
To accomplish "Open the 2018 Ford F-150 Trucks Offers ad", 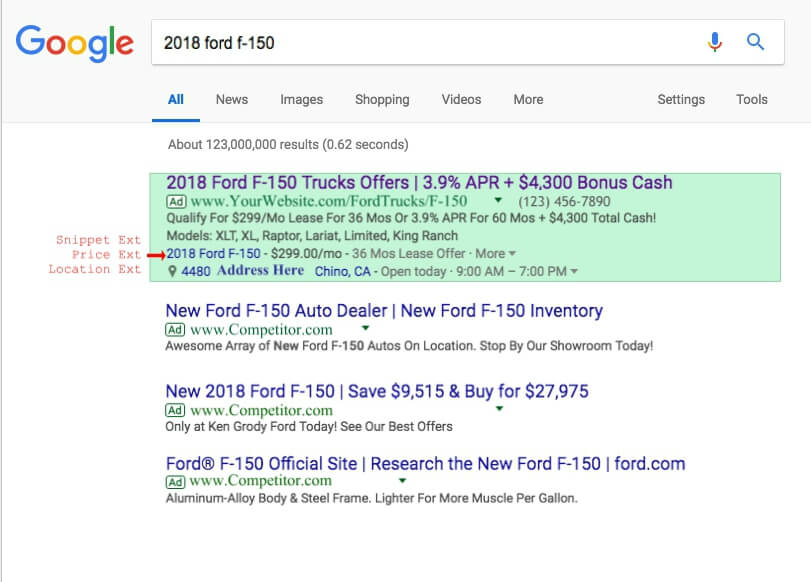I will tap(419, 183).
